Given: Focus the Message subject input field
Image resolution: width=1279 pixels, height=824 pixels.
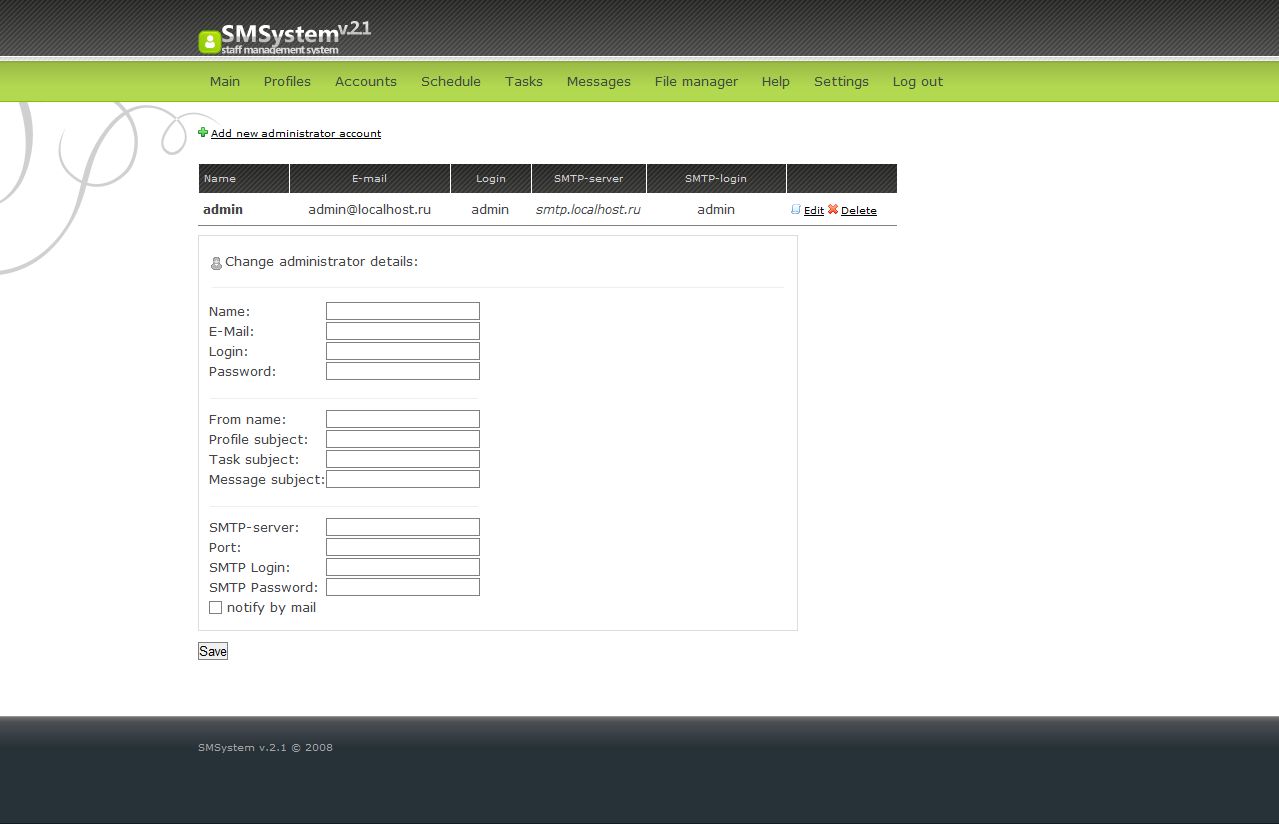Looking at the screenshot, I should tap(403, 479).
